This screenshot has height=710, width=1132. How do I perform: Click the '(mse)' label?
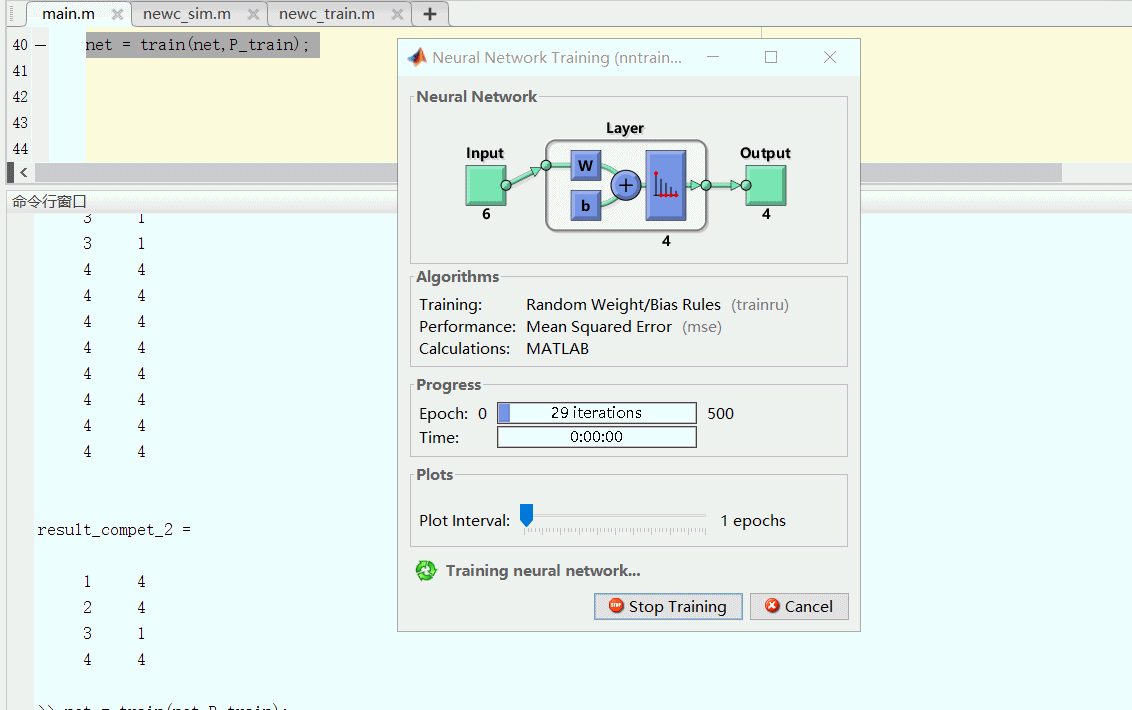click(702, 326)
